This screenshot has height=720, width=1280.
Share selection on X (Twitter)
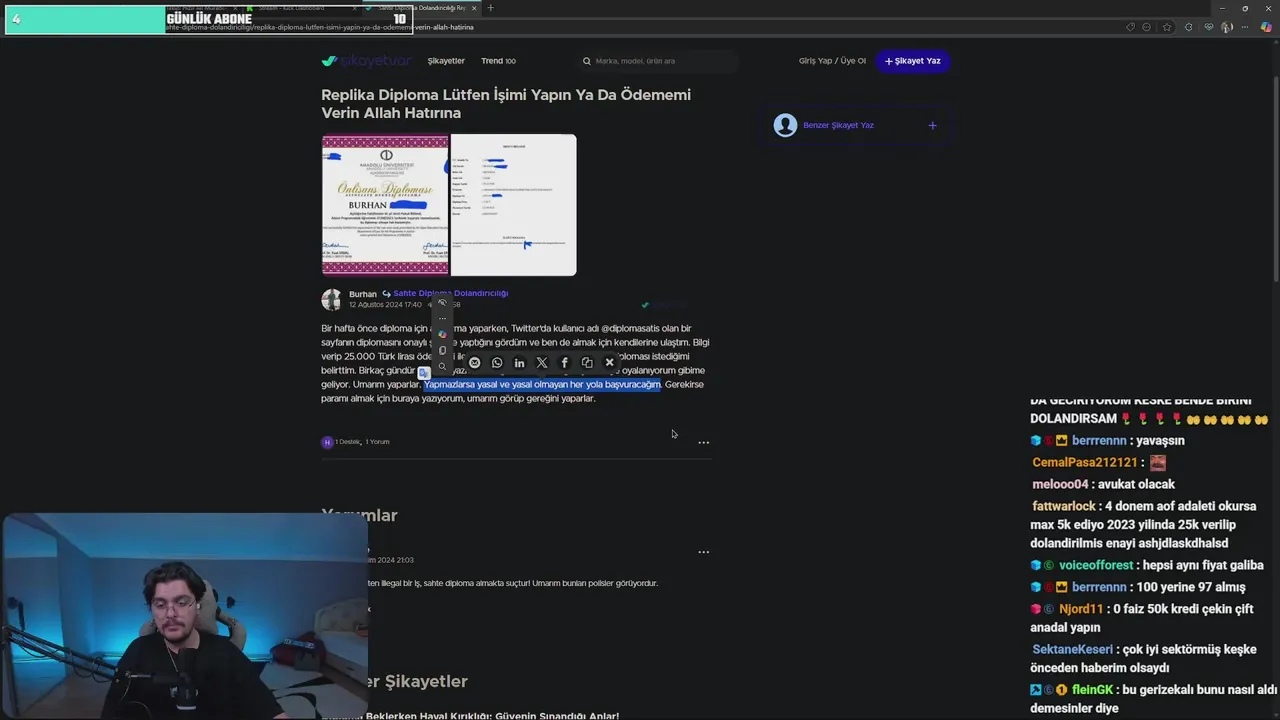pyautogui.click(x=542, y=363)
